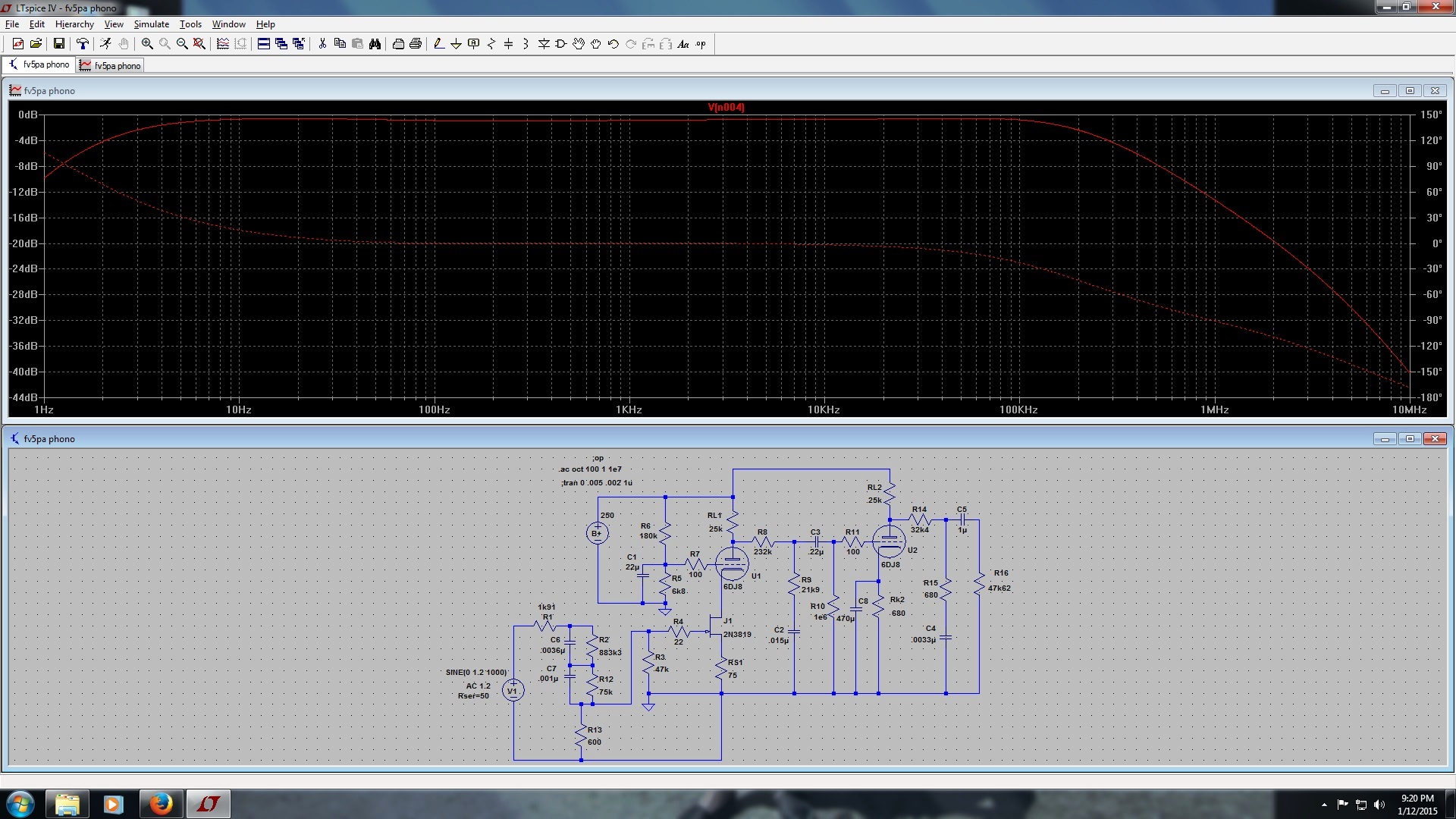
Task: Tile windows horizontally
Action: [x=264, y=44]
